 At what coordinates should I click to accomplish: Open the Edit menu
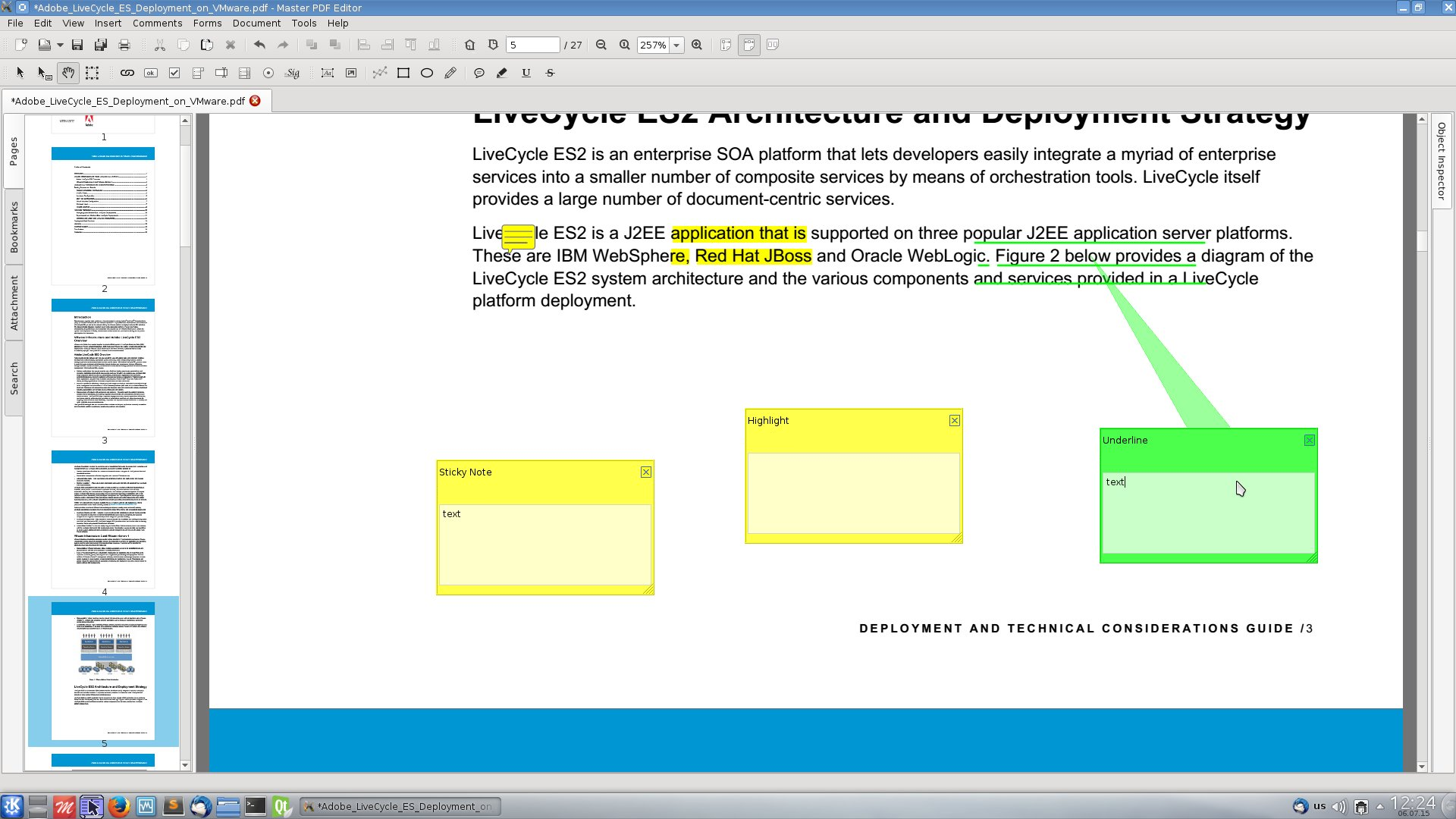pyautogui.click(x=42, y=23)
